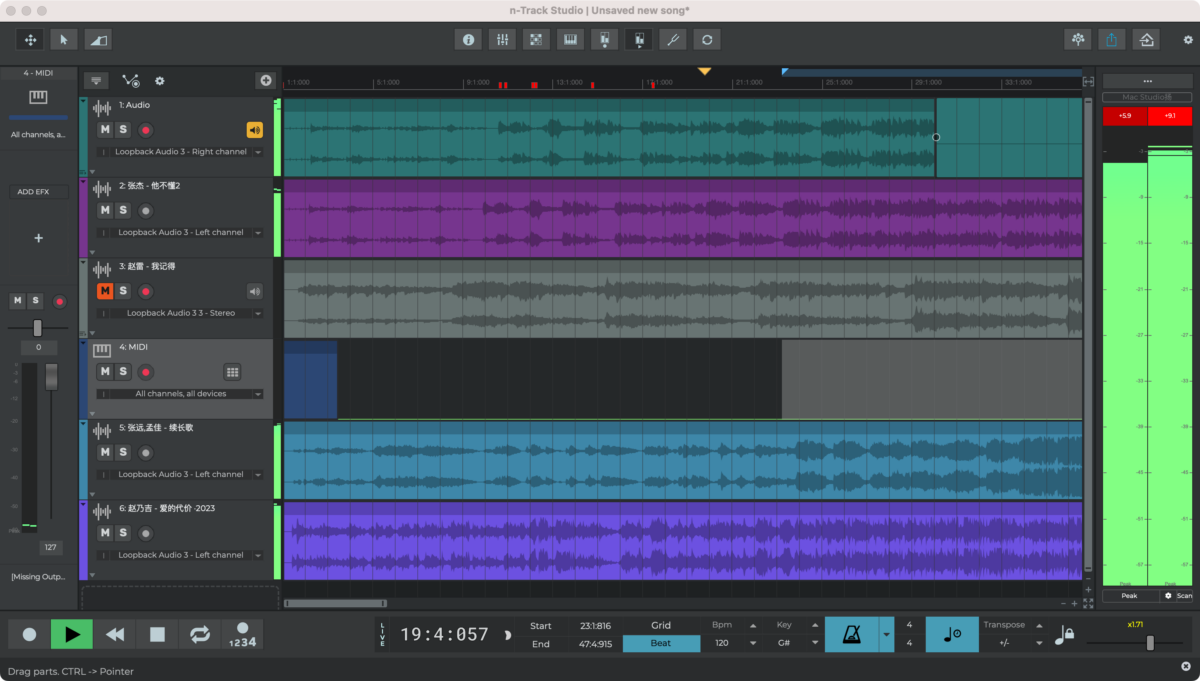Screen dimensions: 1200x681
Task: Solo track 1: Audio
Action: pos(123,130)
